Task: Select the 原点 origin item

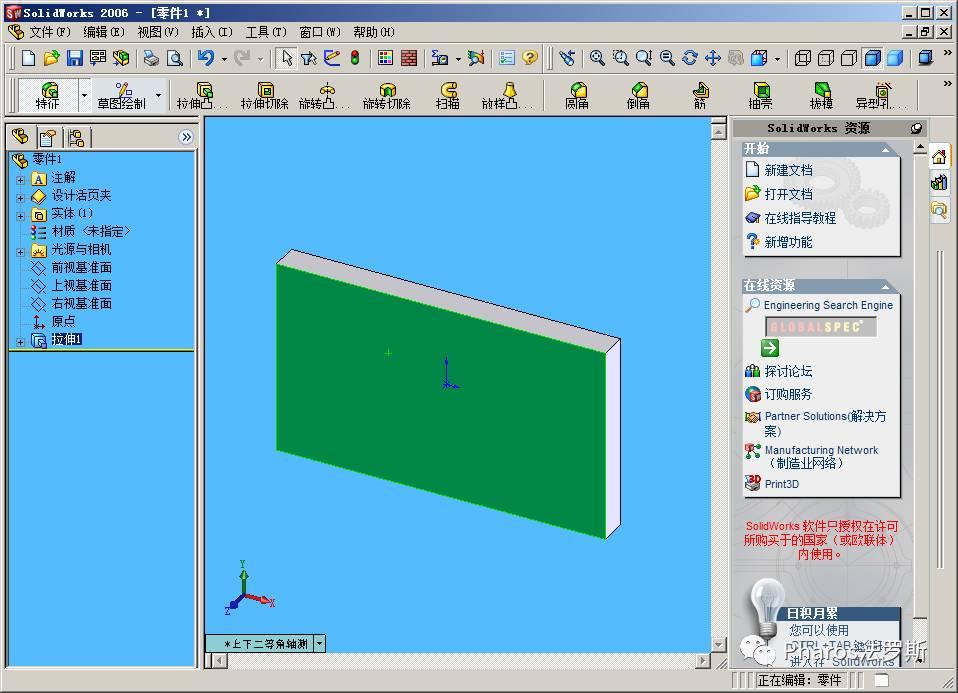Action: coord(64,321)
